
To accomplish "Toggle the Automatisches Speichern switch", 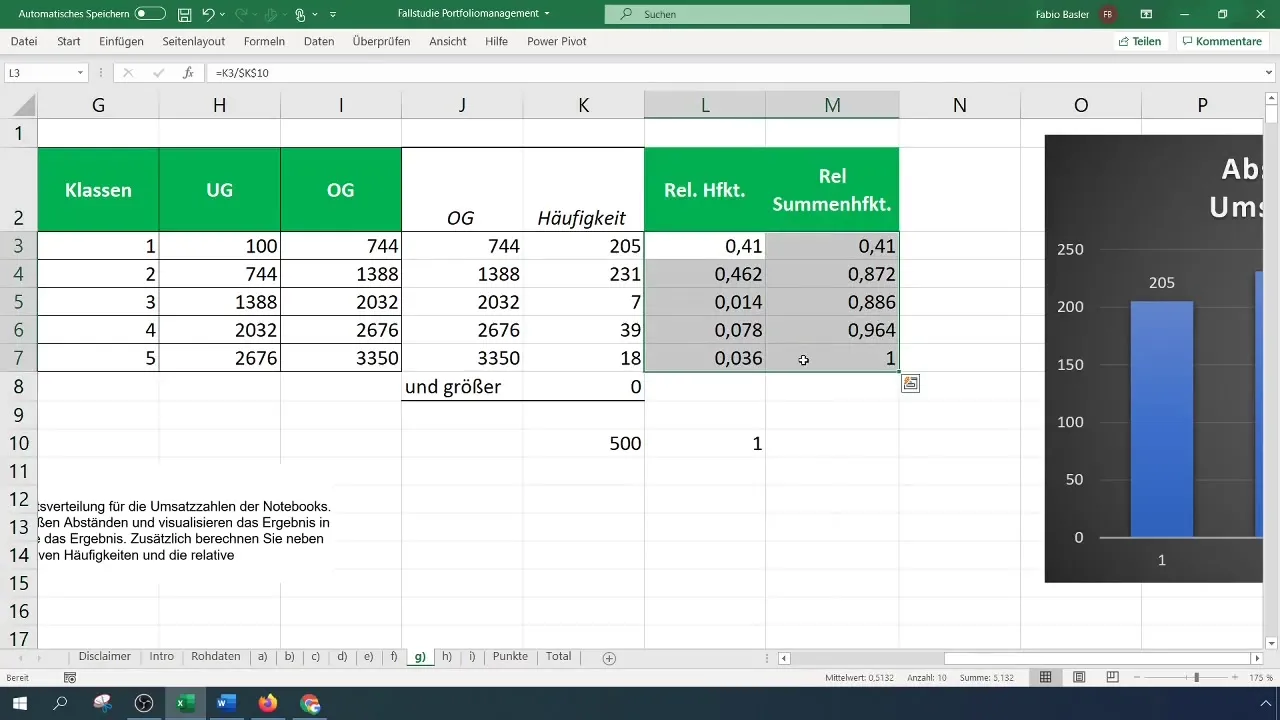I will (150, 14).
